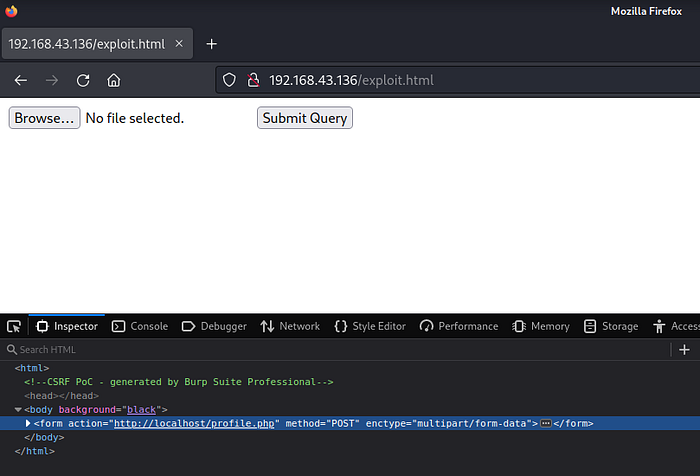Close the exploit.html browser tab
Image resolution: width=700 pixels, height=476 pixels.
(179, 44)
